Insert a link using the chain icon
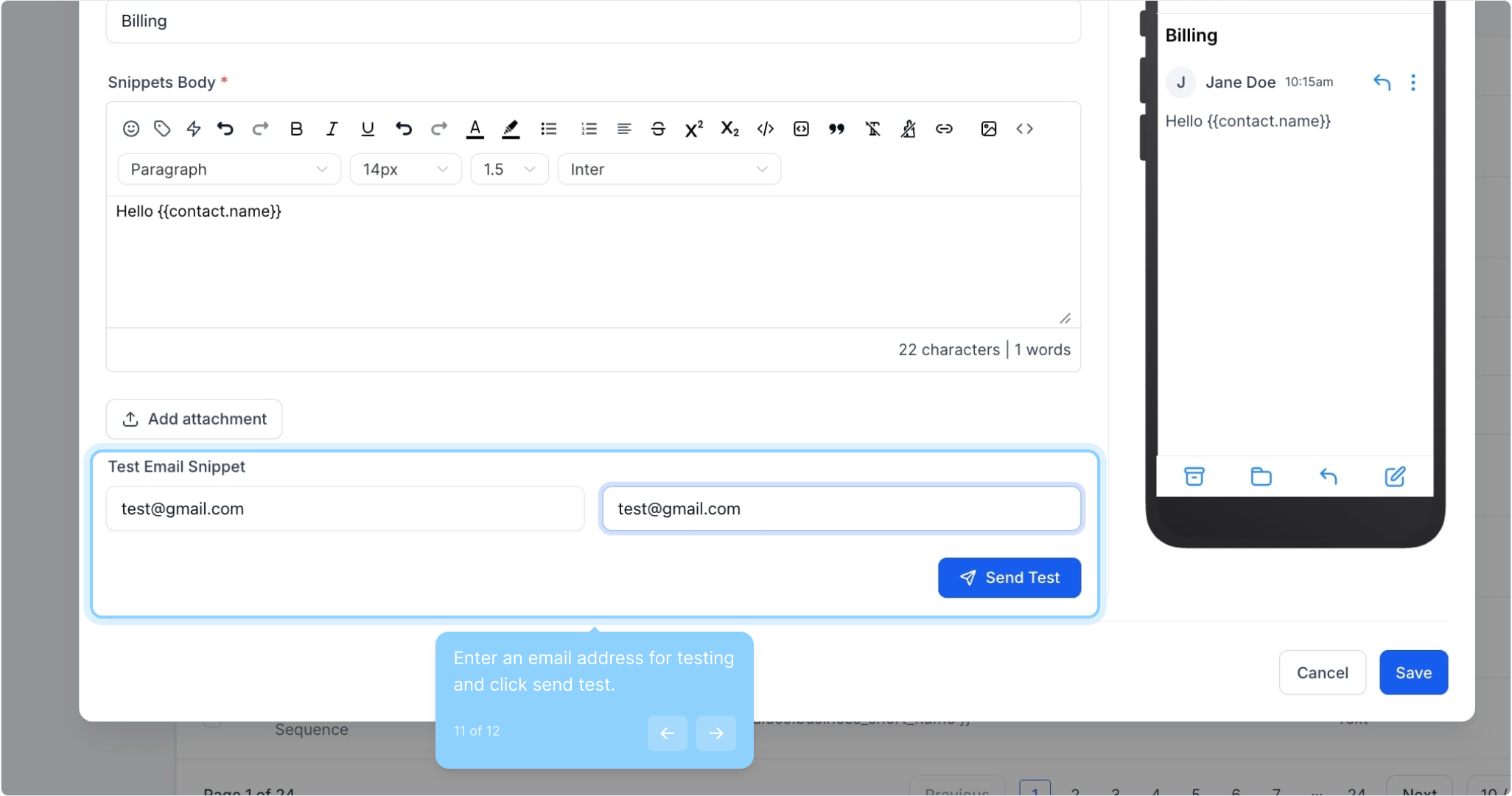Screen dimensions: 1512x796 (944, 129)
